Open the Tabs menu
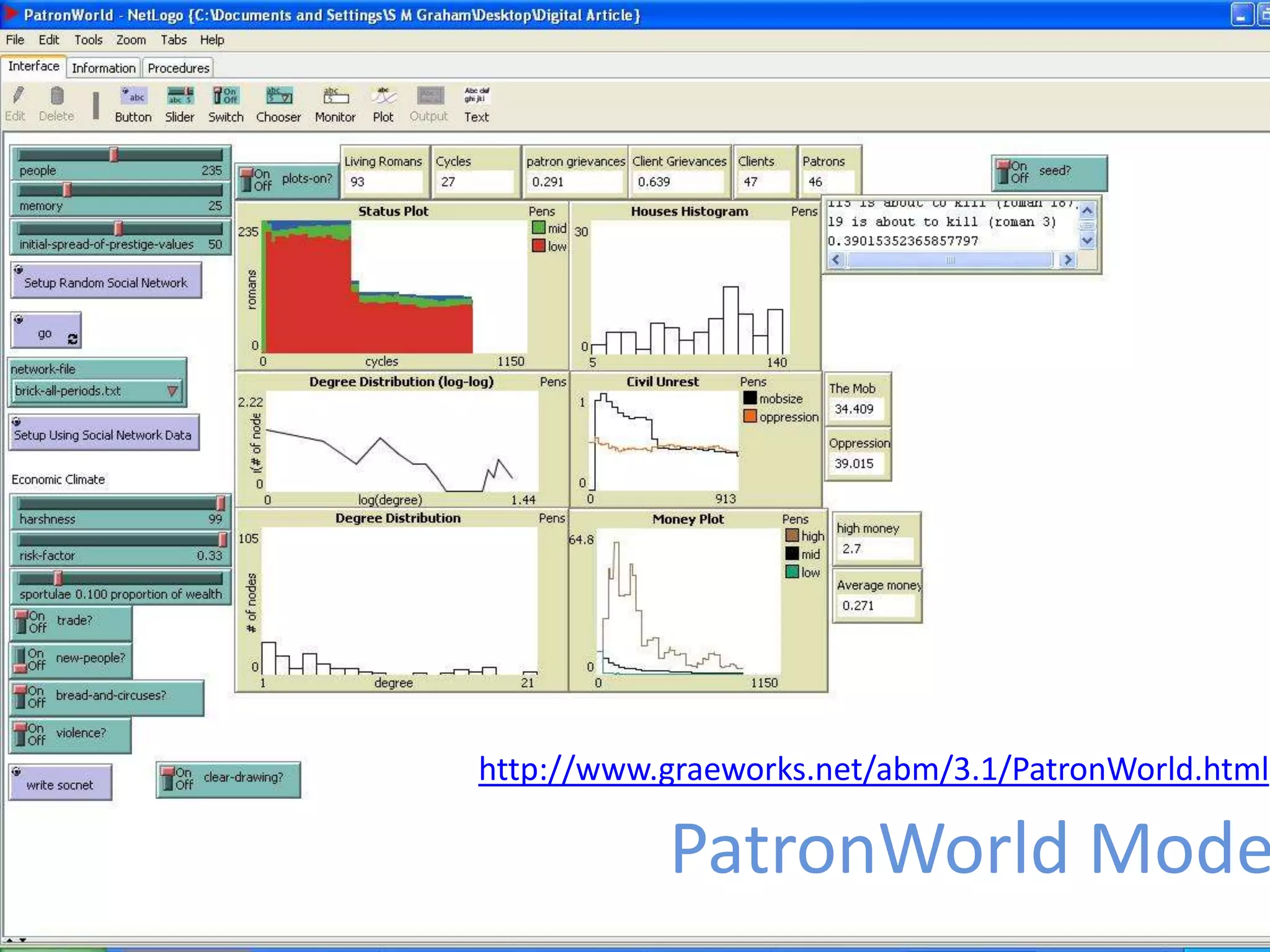This screenshot has height=952, width=1270. click(x=174, y=40)
